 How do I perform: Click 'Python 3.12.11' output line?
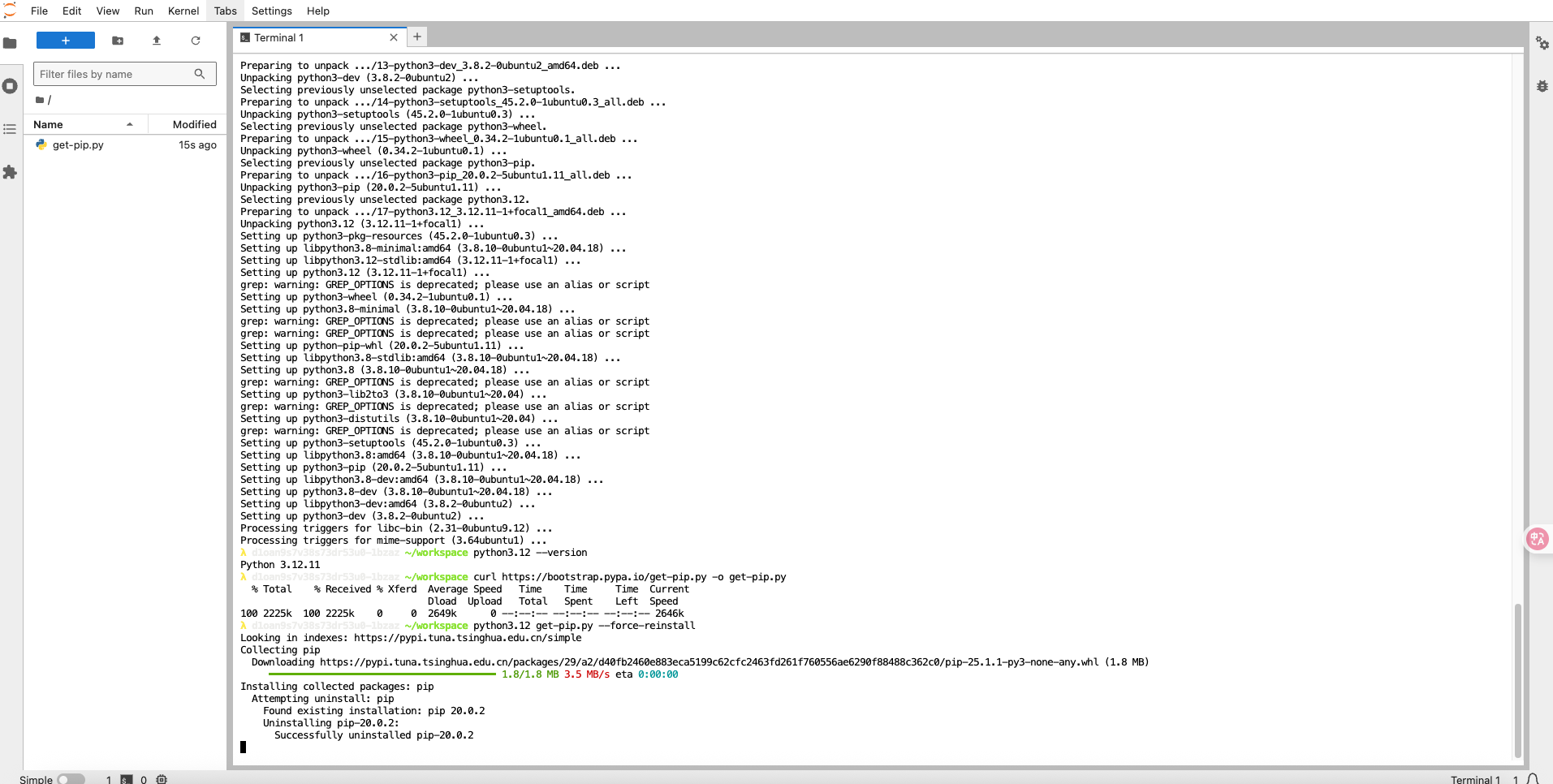280,565
